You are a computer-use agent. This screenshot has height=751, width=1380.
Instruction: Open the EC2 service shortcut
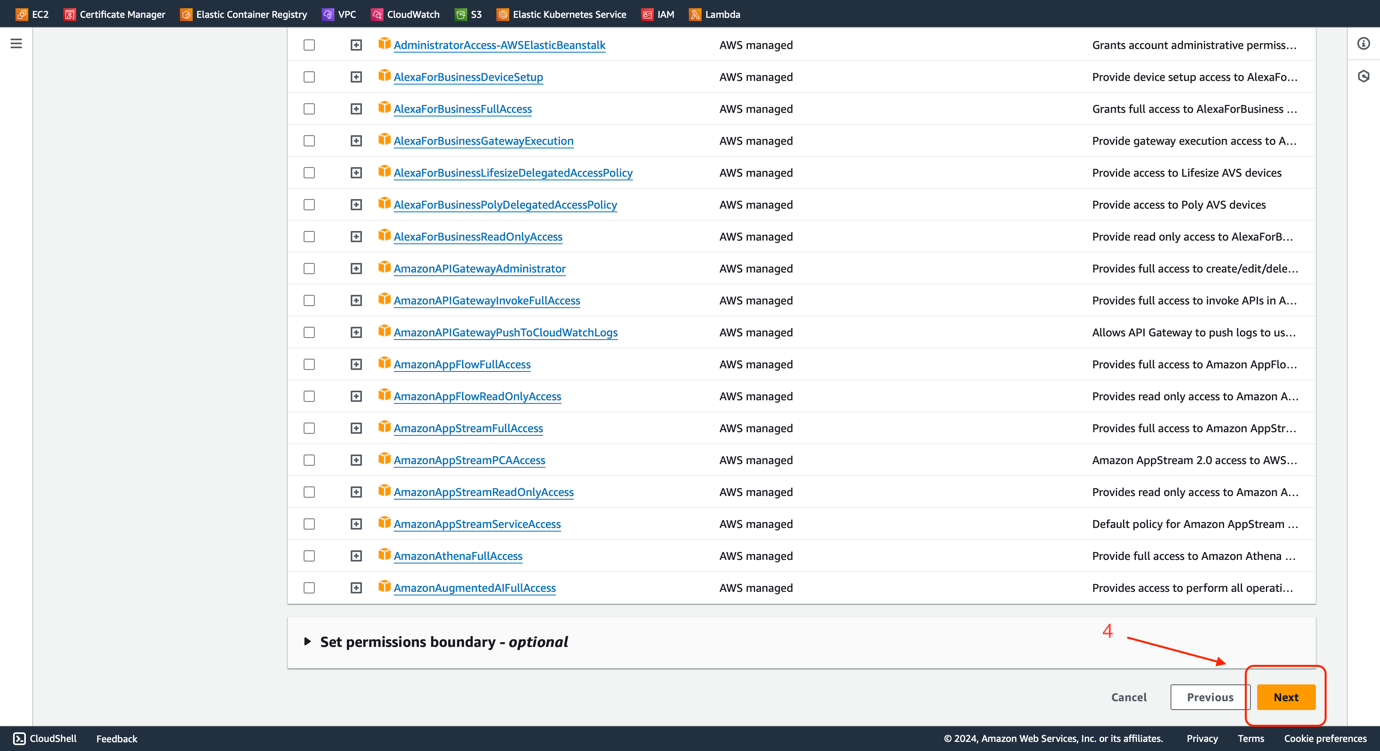tap(32, 14)
